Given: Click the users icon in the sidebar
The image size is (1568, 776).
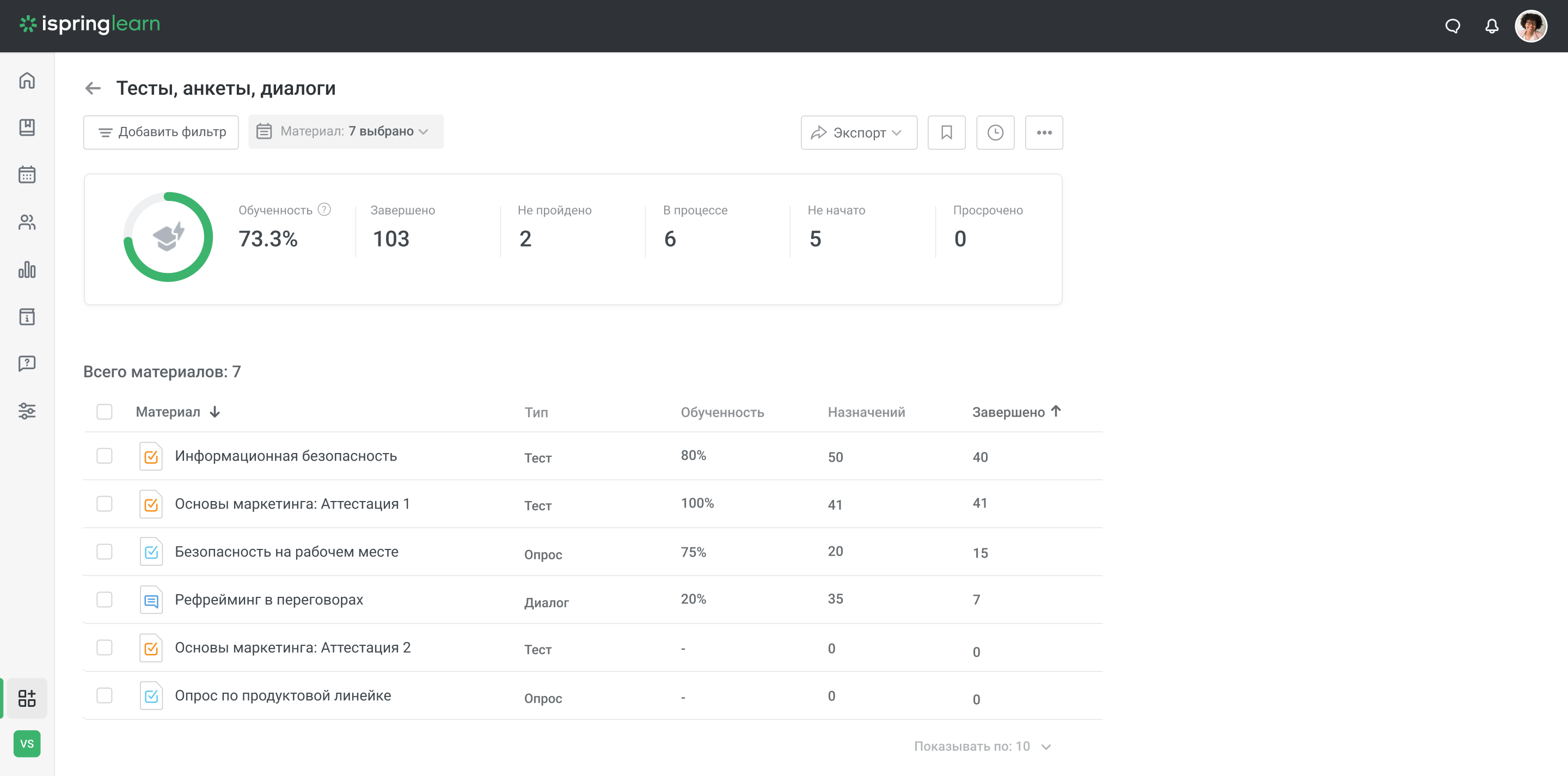Looking at the screenshot, I should click(x=27, y=223).
